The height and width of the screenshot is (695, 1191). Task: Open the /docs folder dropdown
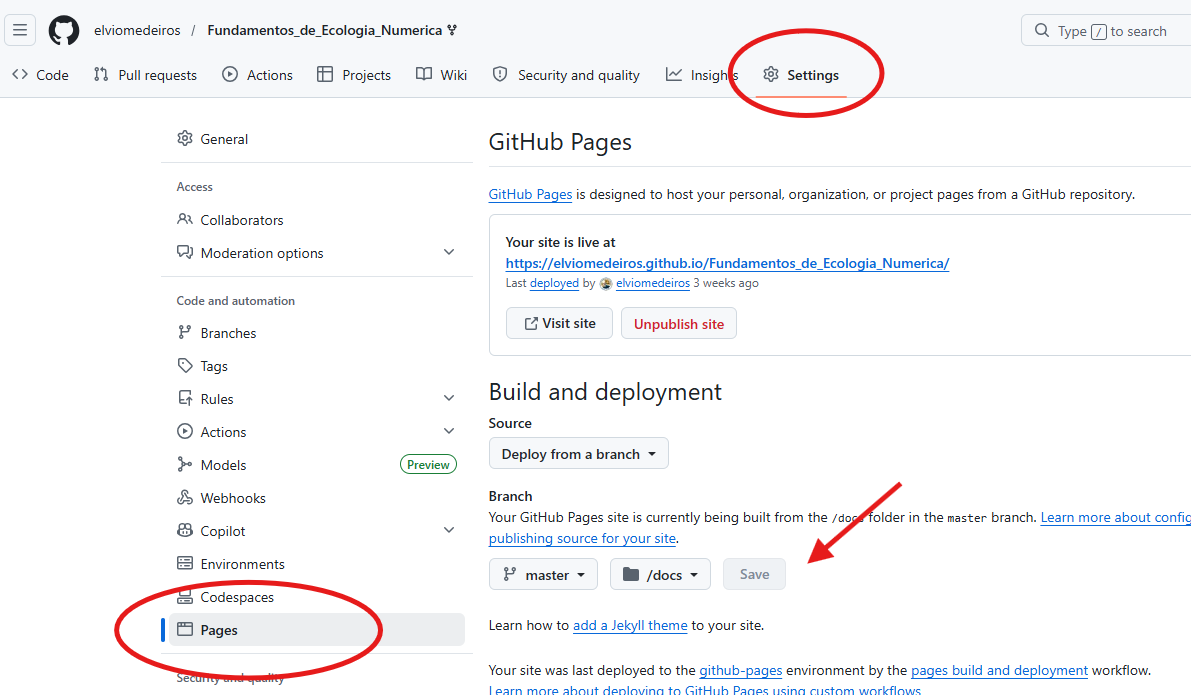(x=660, y=574)
